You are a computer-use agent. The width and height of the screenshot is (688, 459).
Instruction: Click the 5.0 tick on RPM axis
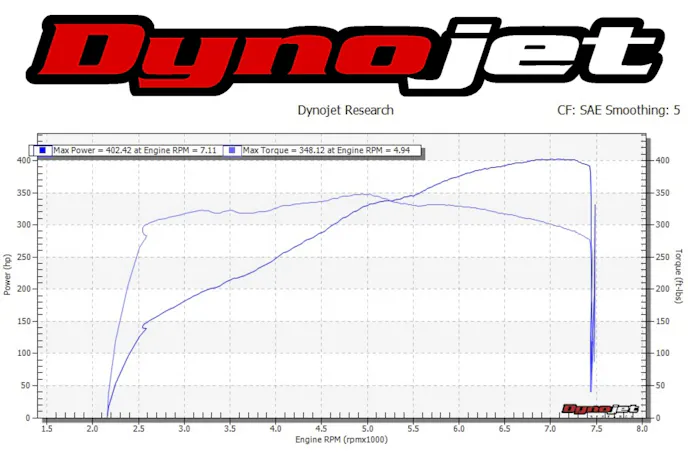click(x=368, y=428)
